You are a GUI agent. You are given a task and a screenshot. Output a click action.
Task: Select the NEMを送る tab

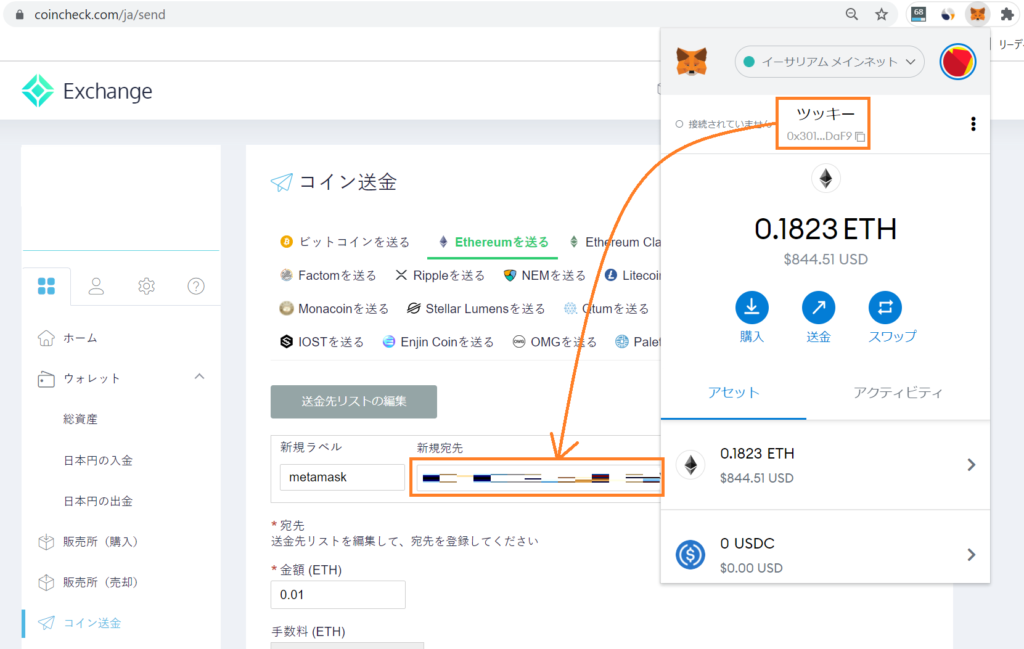[x=545, y=276]
